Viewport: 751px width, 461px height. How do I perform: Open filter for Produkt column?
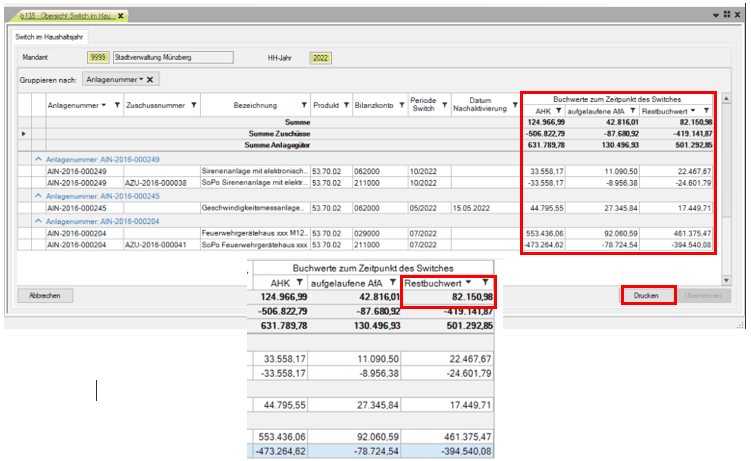click(345, 105)
